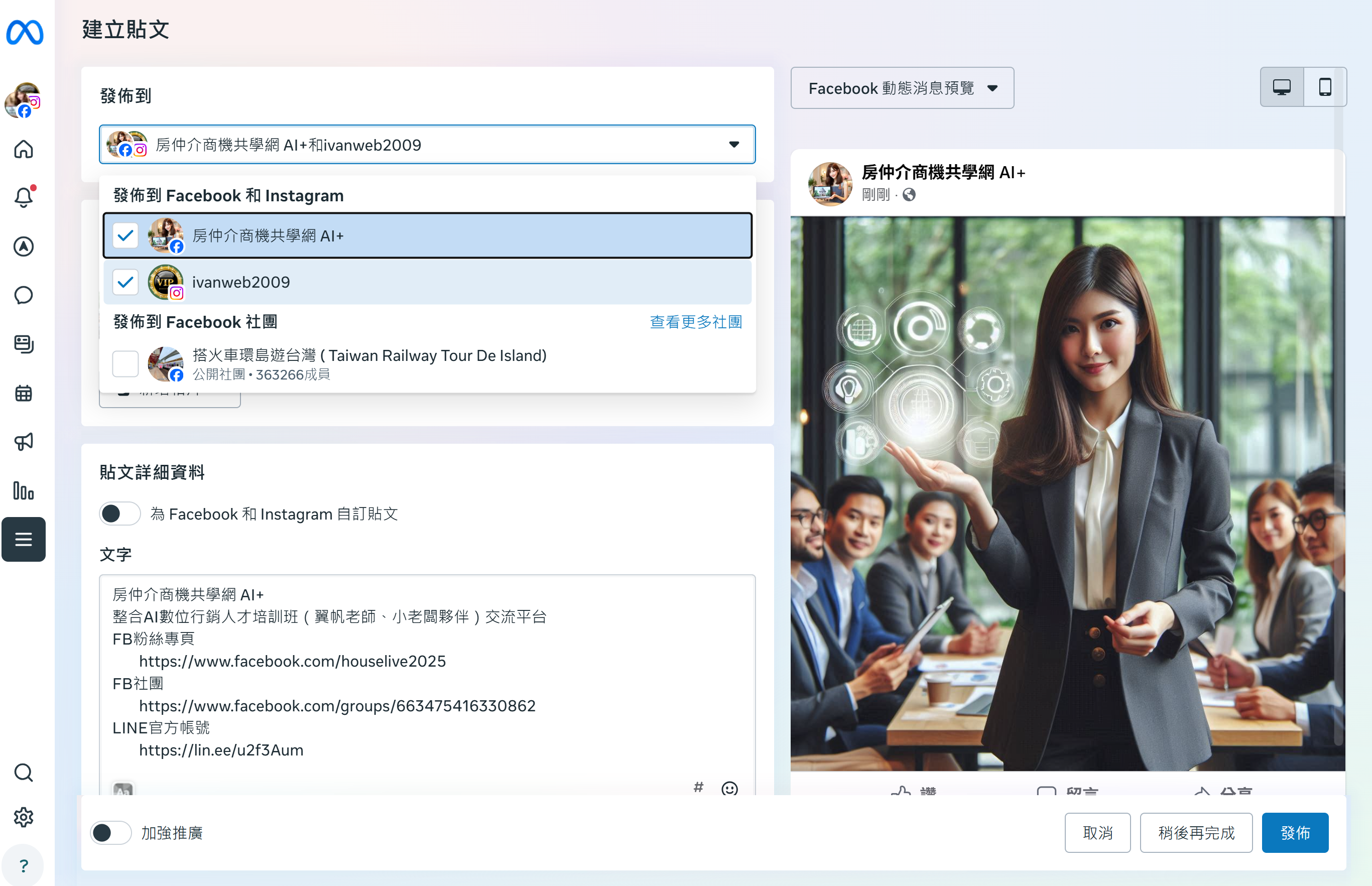Open the Help question mark icon
The height and width of the screenshot is (886, 1372).
point(24,866)
